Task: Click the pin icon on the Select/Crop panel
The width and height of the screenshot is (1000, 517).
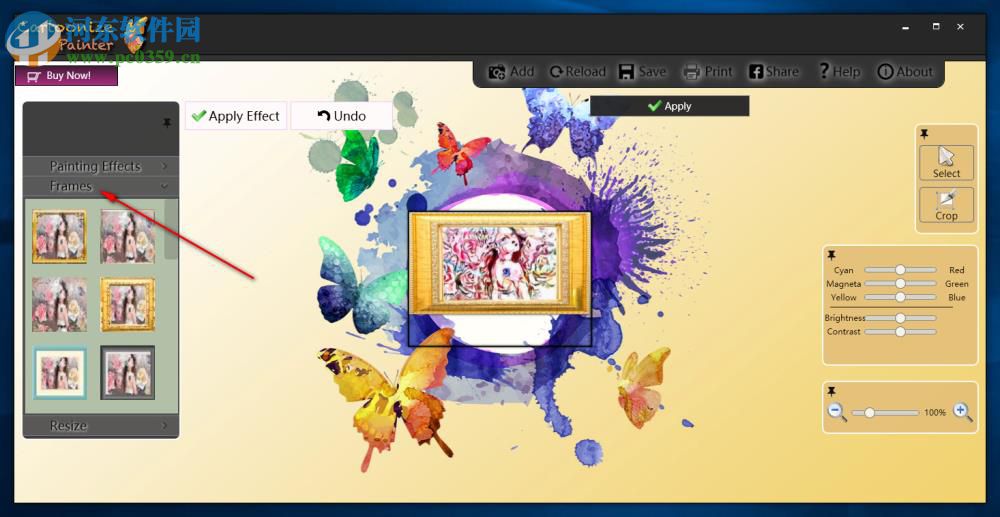Action: click(x=924, y=134)
